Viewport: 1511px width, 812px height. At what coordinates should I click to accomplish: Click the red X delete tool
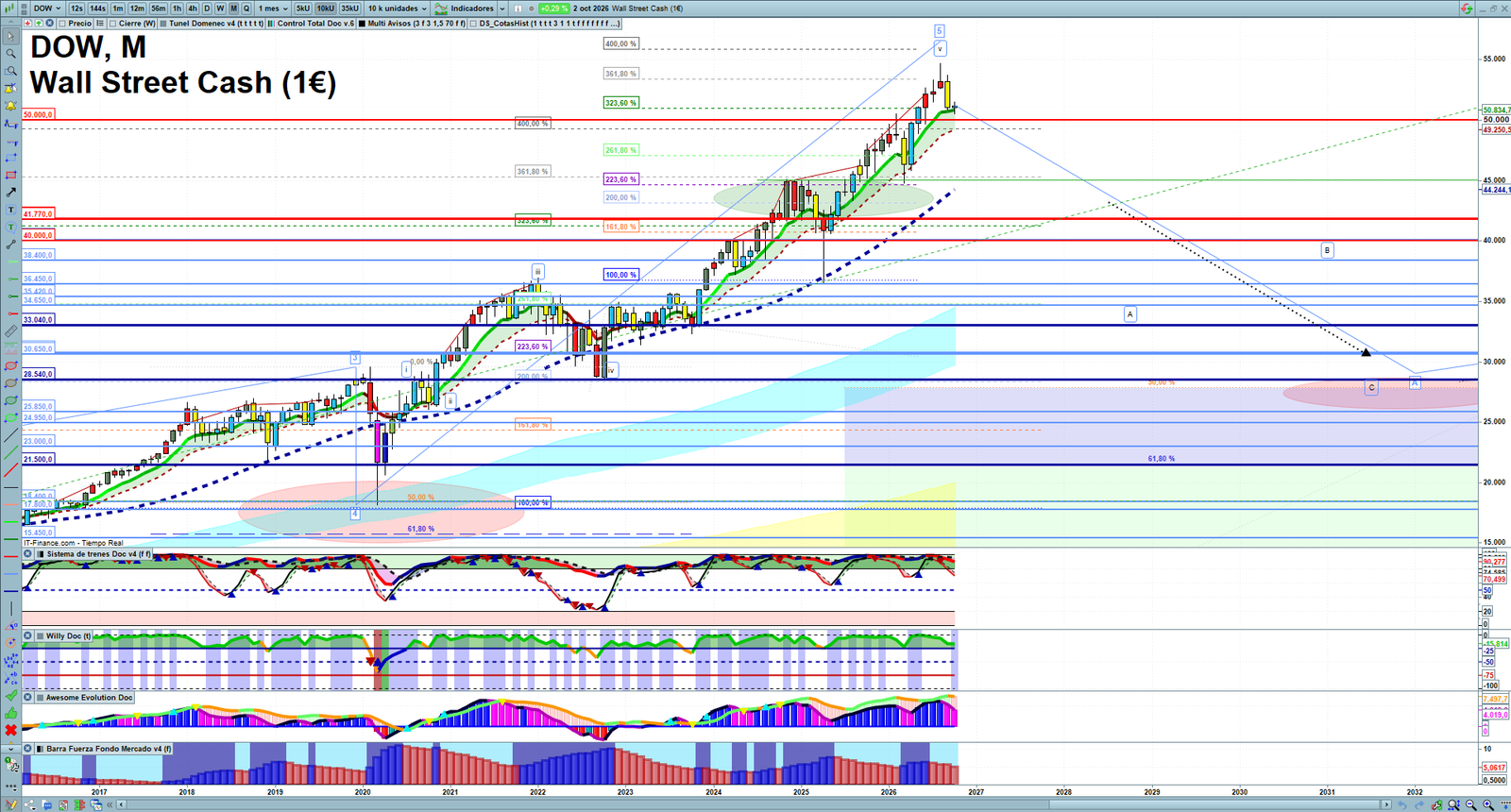[10, 730]
